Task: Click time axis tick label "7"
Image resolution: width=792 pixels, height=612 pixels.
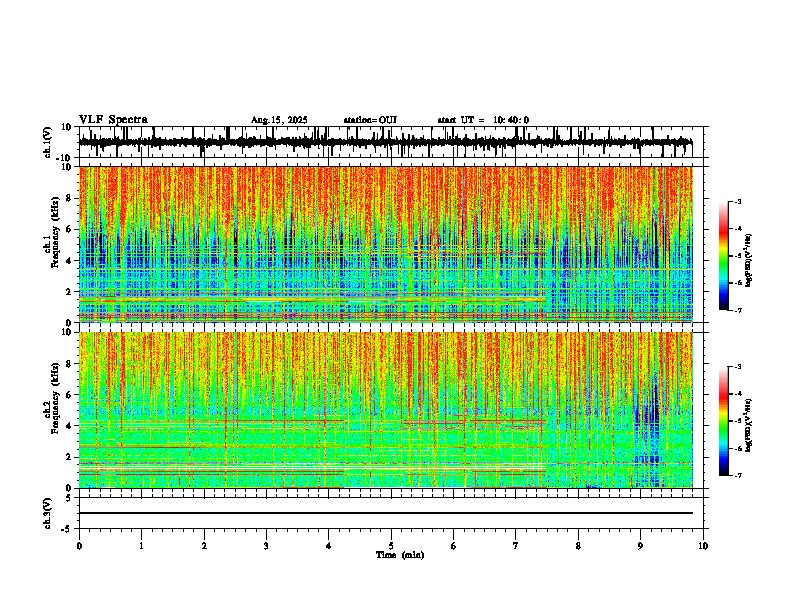Action: coord(516,546)
